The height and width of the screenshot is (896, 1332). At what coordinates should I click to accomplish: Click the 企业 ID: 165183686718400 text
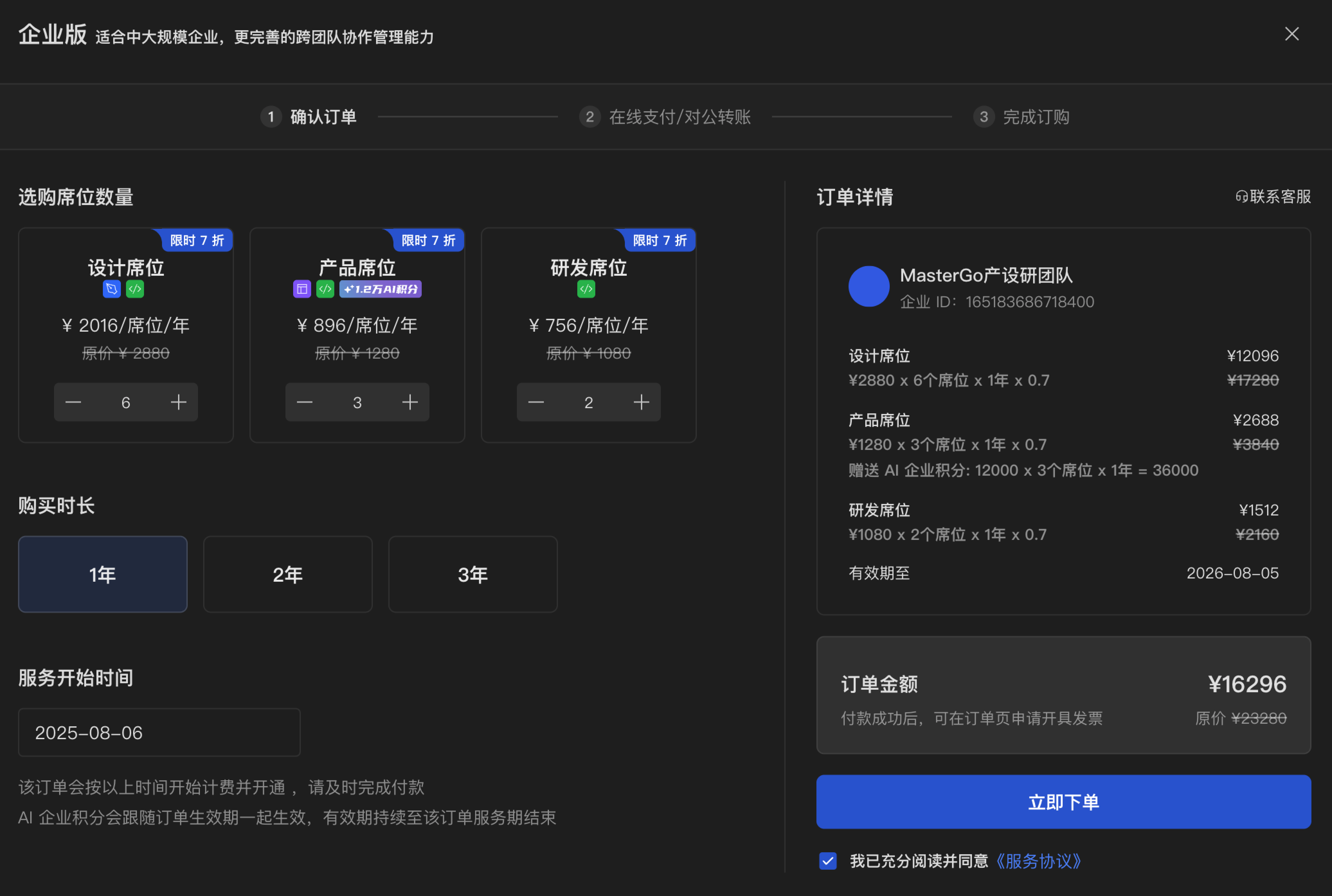[x=997, y=302]
